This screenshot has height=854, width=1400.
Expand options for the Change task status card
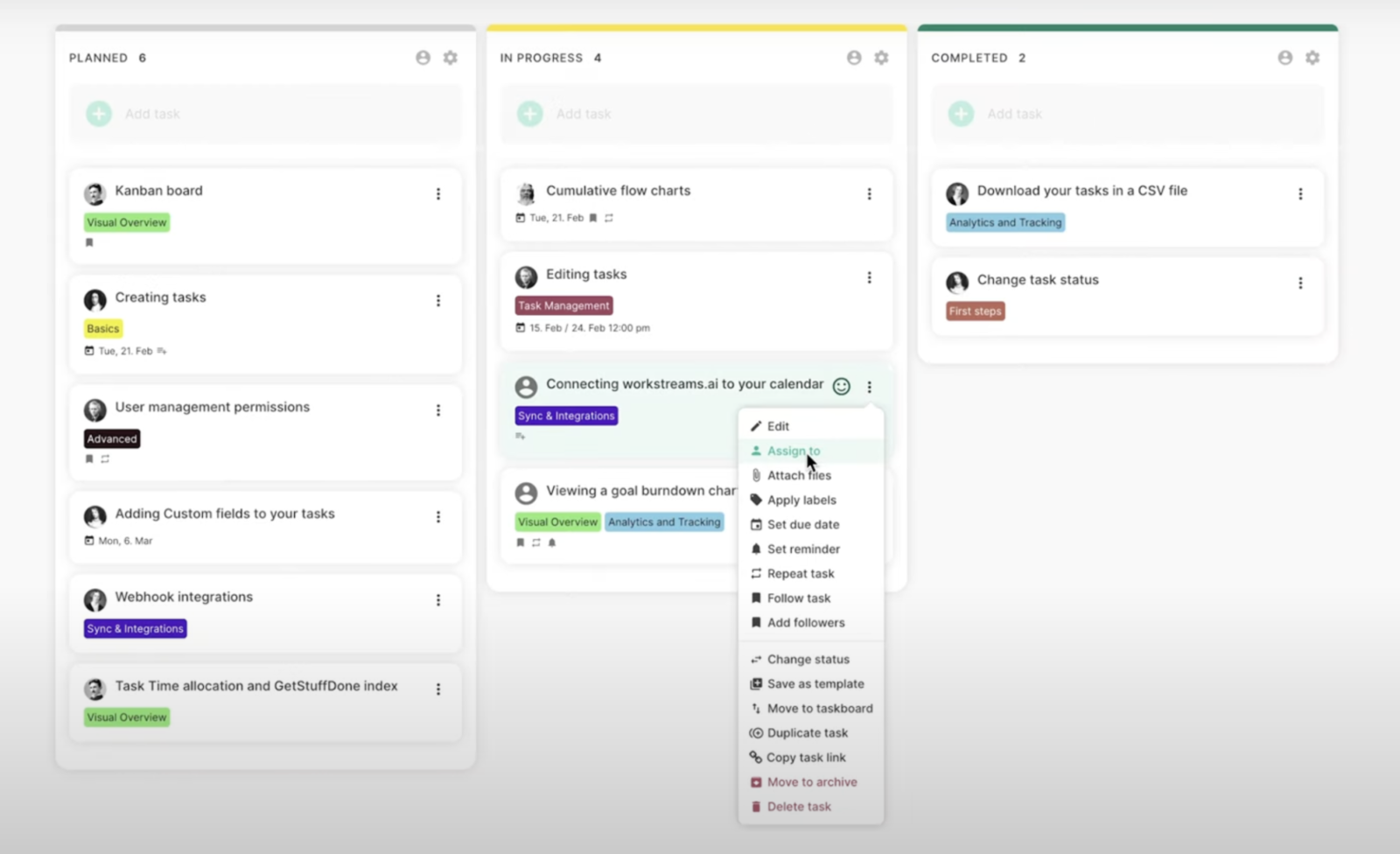(x=1300, y=283)
